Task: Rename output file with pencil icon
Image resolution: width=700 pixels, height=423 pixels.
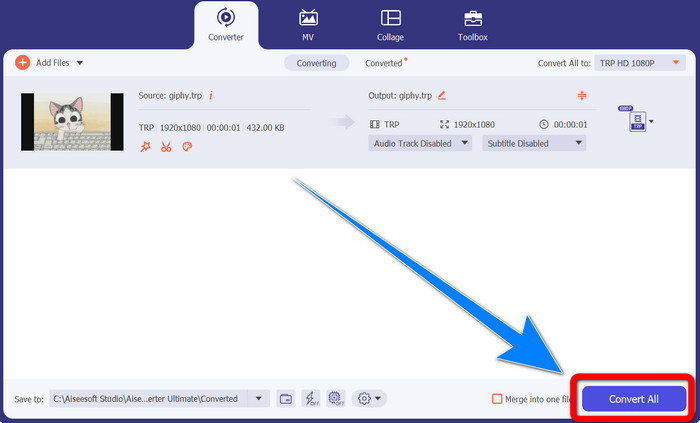Action: click(x=442, y=95)
